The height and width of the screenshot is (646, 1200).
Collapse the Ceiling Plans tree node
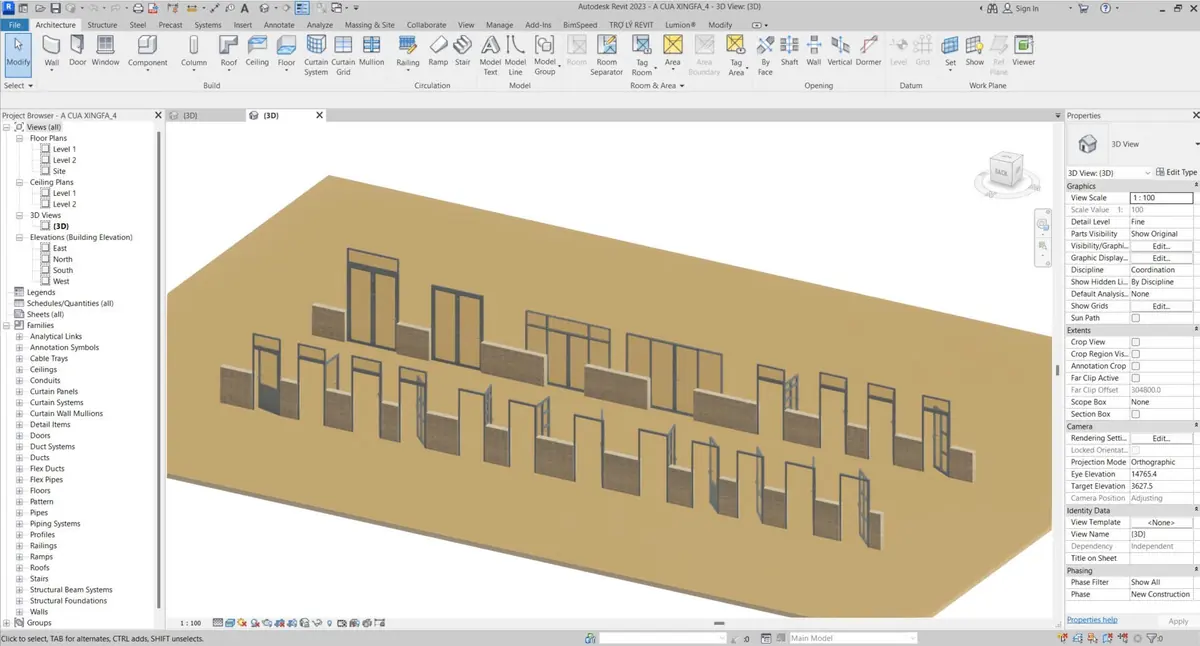pyautogui.click(x=20, y=182)
